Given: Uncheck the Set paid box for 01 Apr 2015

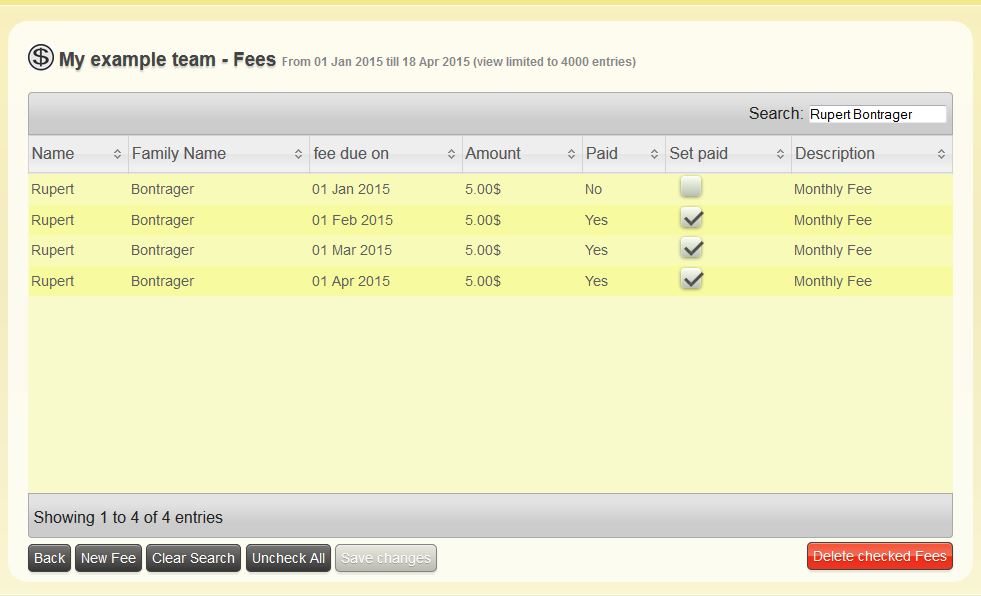Looking at the screenshot, I should [690, 279].
